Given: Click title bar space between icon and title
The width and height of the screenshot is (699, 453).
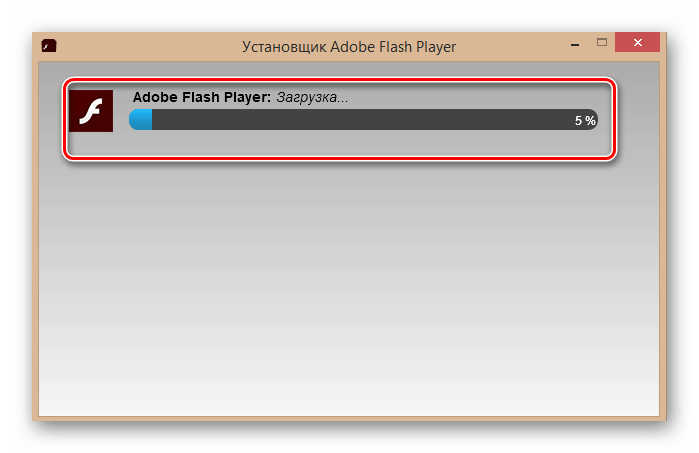Looking at the screenshot, I should coord(149,46).
